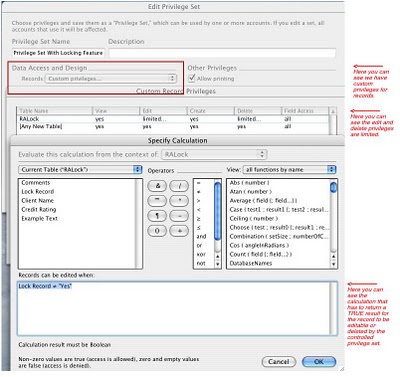Toggle the Allow printing checkbox
Viewport: 400px width, 377px height.
pos(192,78)
